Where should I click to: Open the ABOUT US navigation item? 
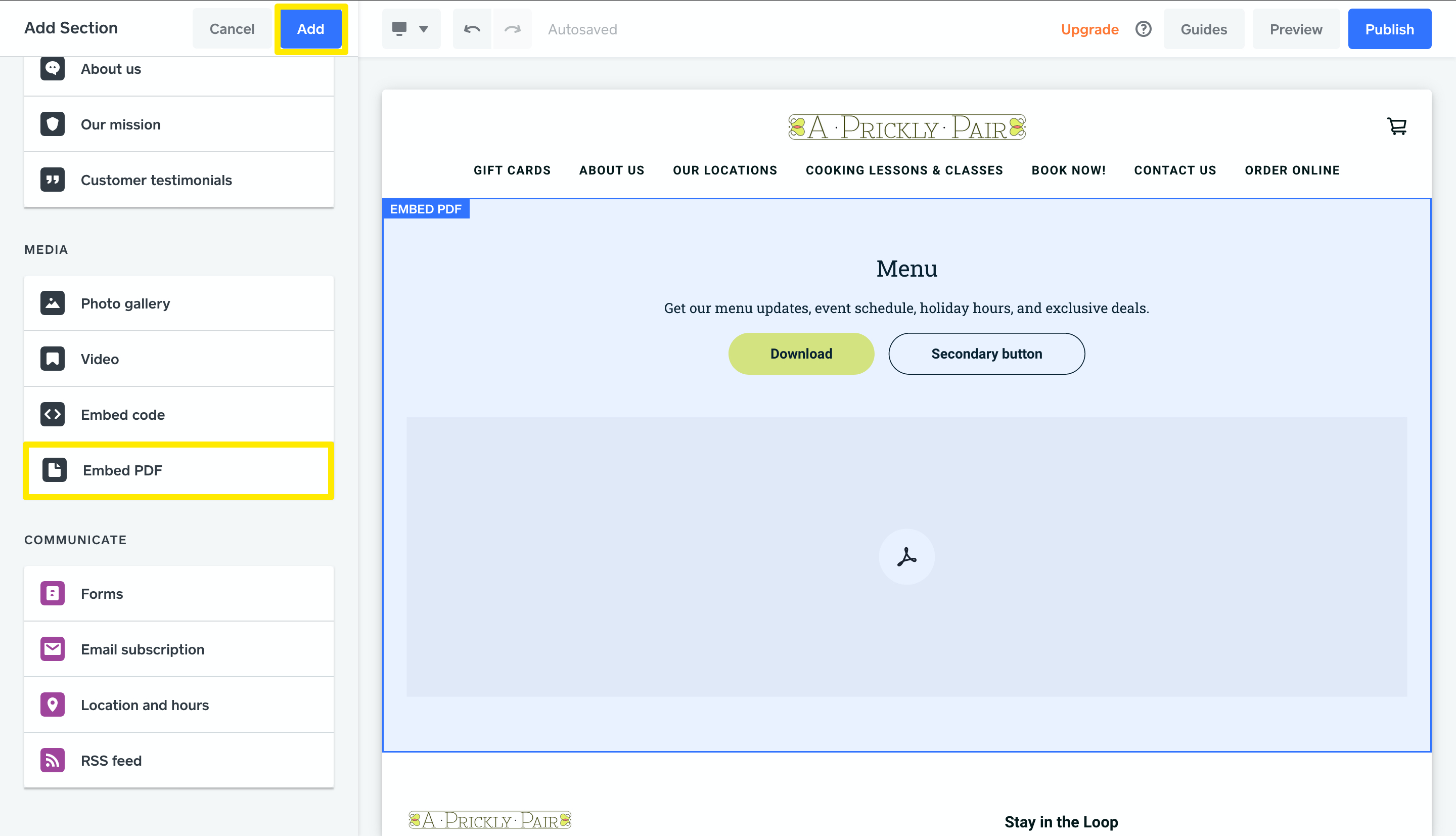click(611, 170)
